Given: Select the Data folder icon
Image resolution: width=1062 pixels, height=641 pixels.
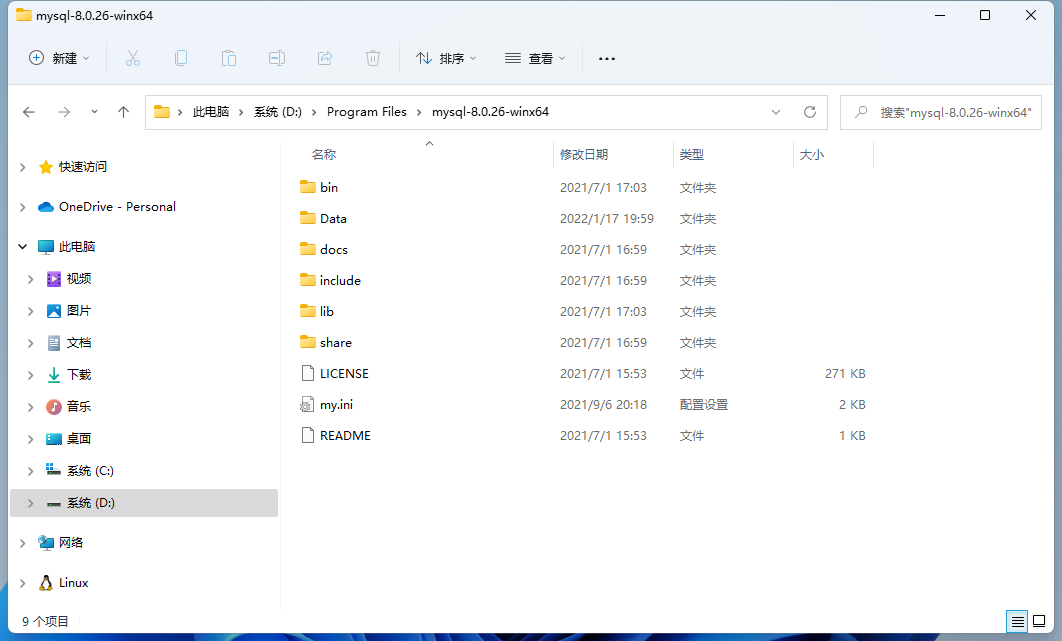Looking at the screenshot, I should [x=307, y=218].
